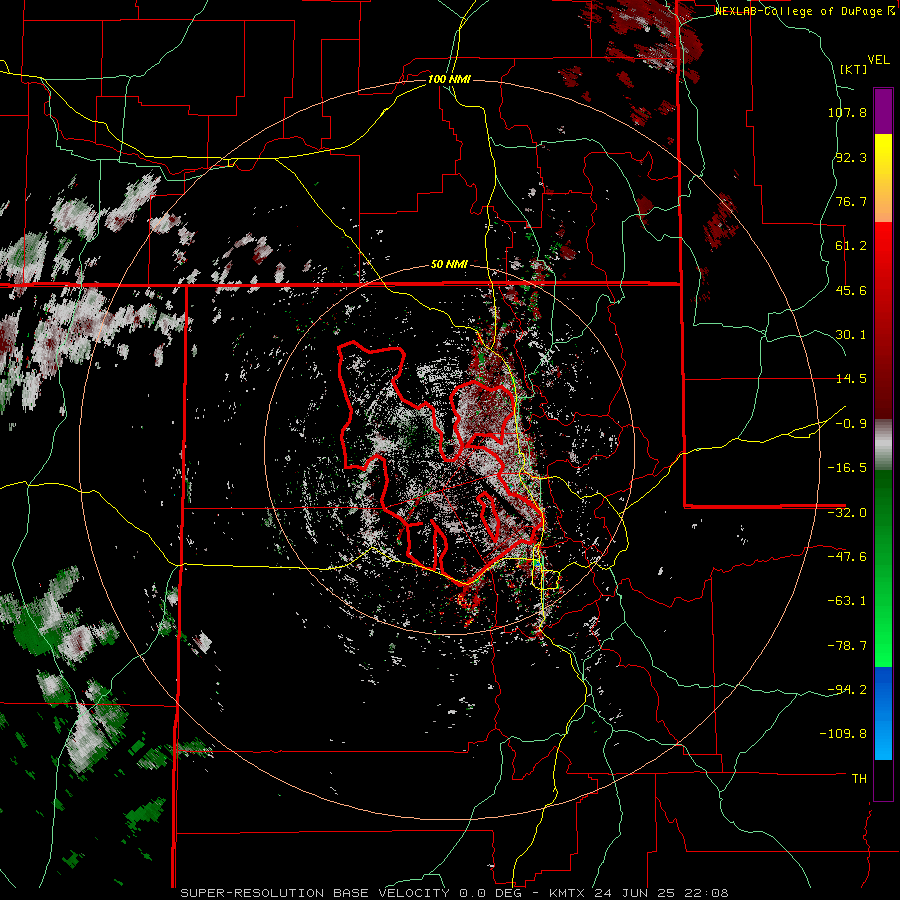Click the purple segment of velocity color bar
The width and height of the screenshot is (900, 900).
(x=883, y=111)
